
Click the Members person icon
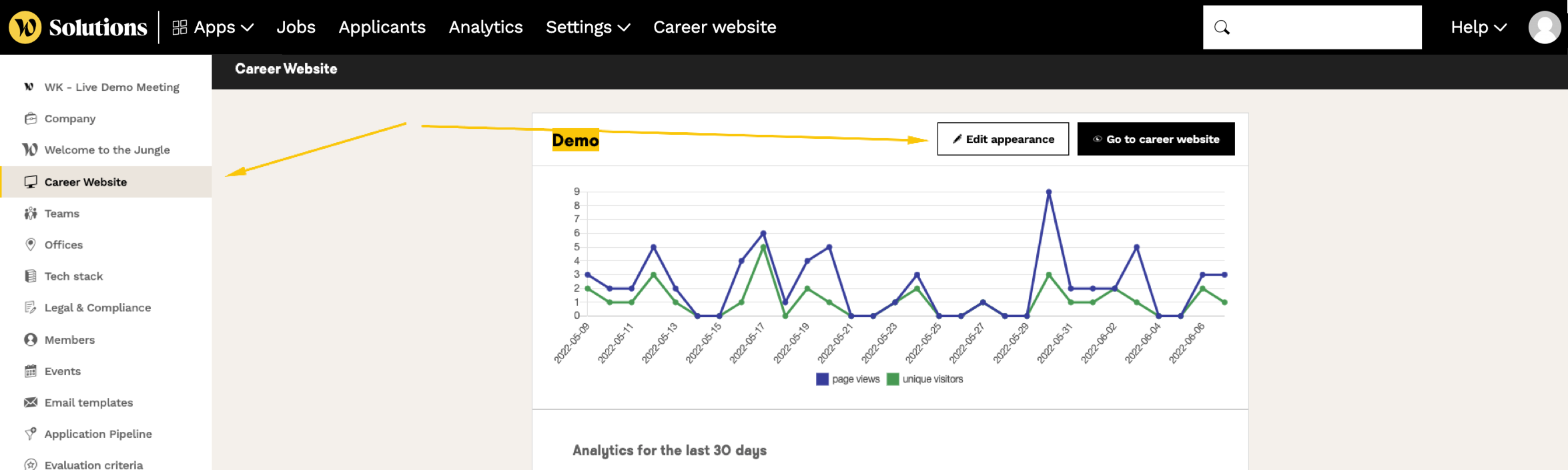click(31, 340)
